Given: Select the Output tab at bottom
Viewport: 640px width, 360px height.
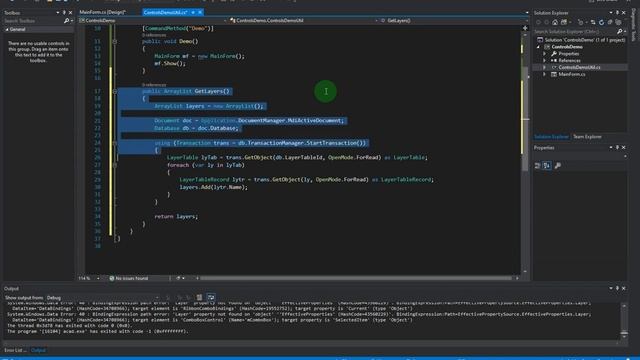Looking at the screenshot, I should tap(38, 350).
